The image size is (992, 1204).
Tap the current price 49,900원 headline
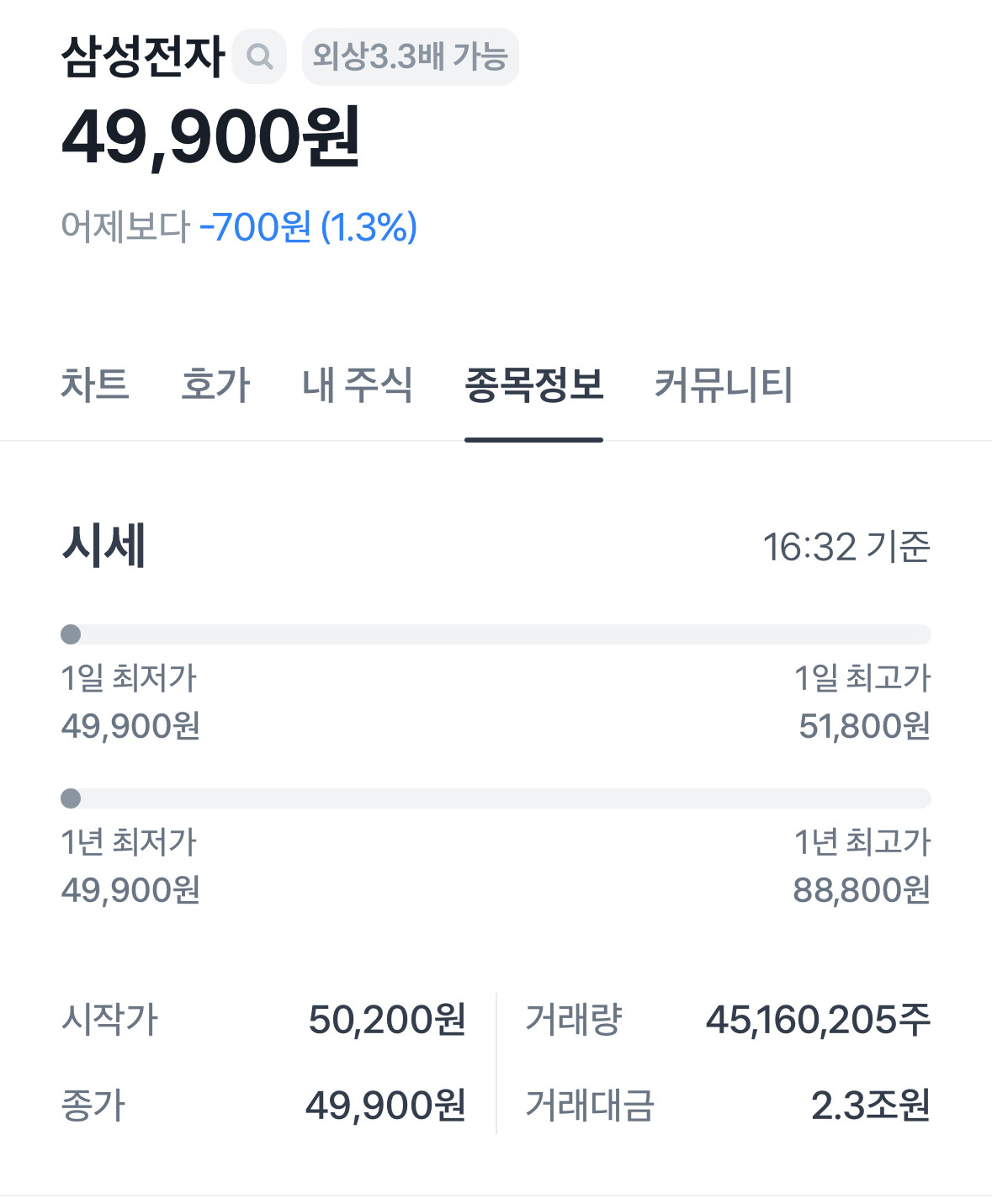(x=211, y=137)
